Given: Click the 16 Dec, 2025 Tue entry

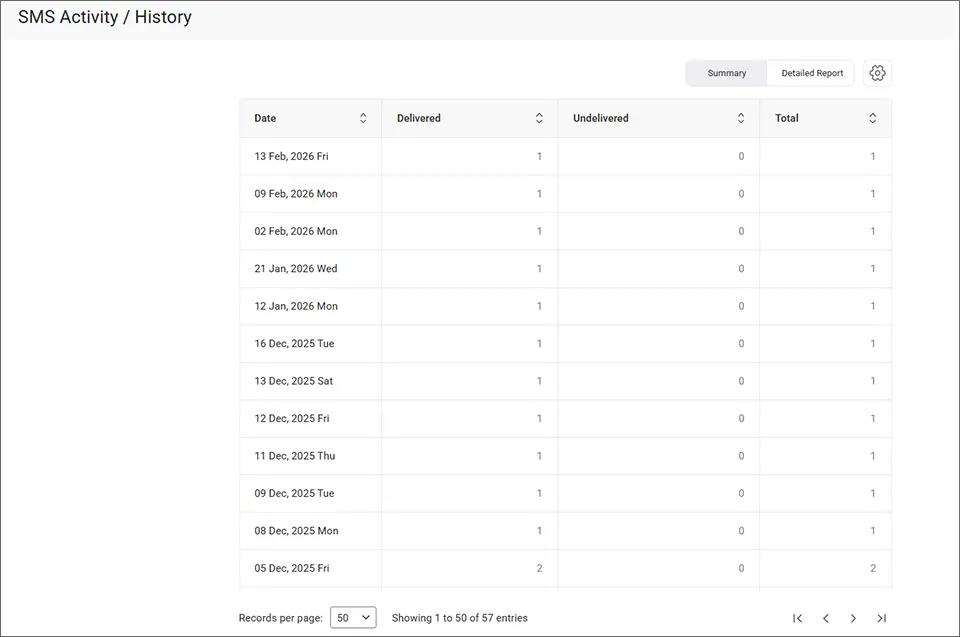Looking at the screenshot, I should click(x=294, y=343).
